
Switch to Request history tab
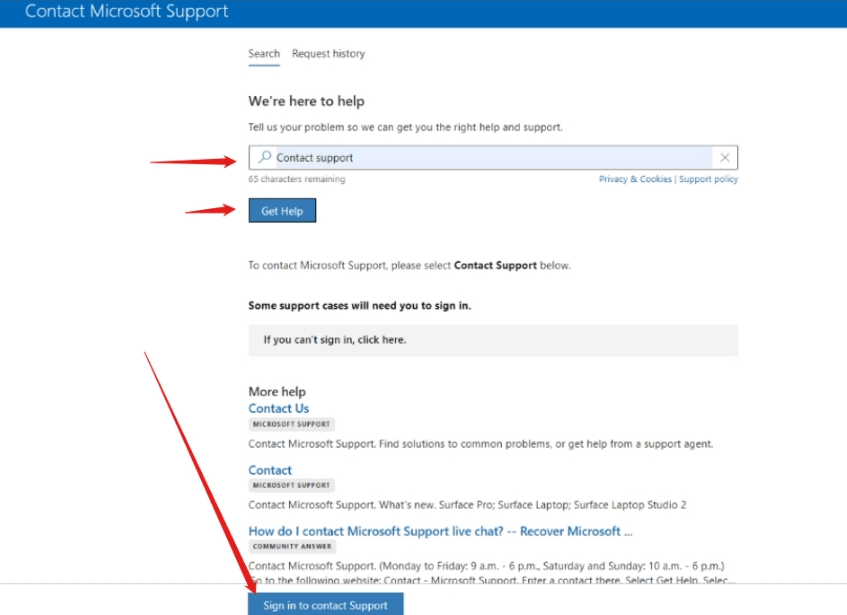pyautogui.click(x=328, y=53)
